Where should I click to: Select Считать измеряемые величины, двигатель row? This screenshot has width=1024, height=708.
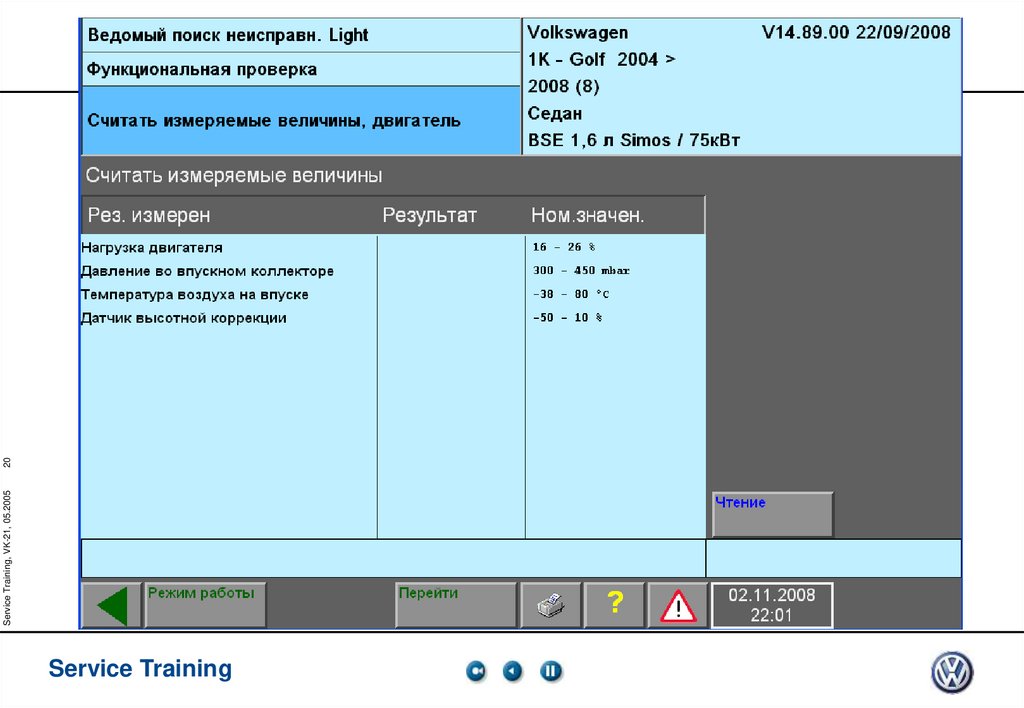tap(300, 121)
